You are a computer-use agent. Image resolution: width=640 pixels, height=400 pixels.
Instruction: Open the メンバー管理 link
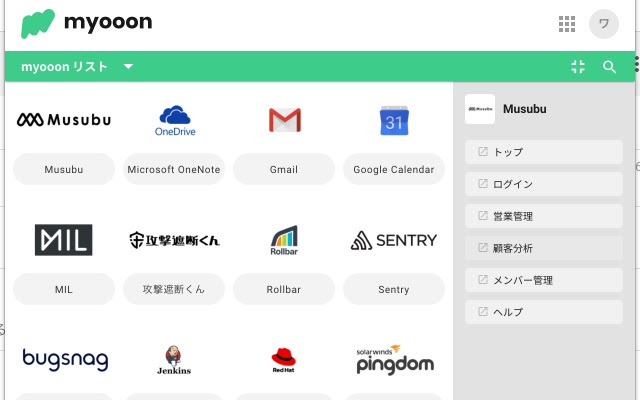[544, 280]
